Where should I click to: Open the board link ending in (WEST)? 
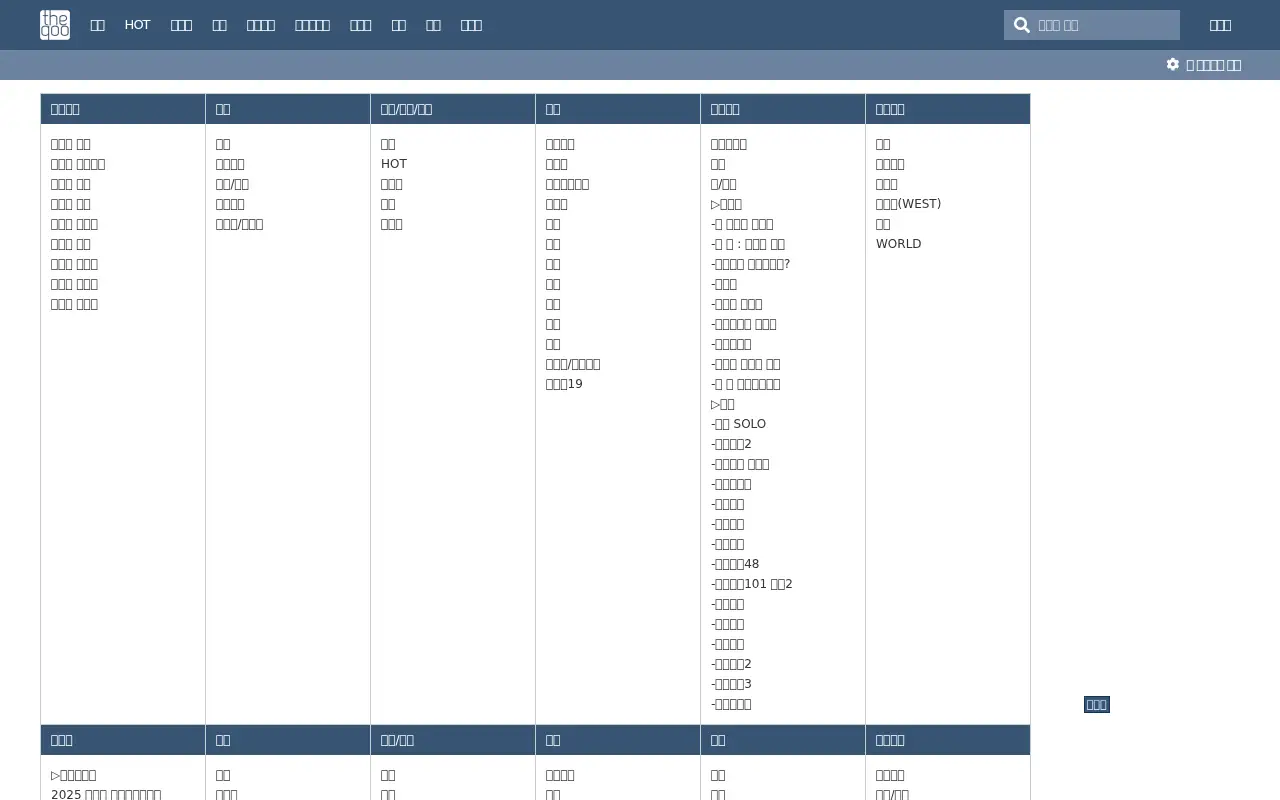click(x=908, y=204)
